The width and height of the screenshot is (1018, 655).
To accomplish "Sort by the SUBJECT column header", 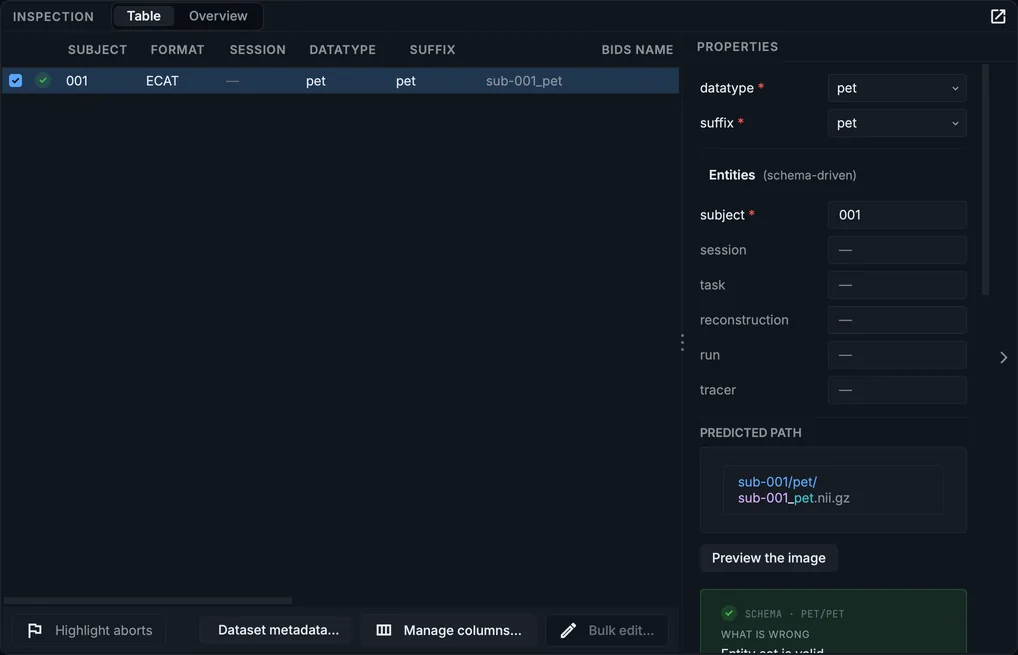I will [x=97, y=50].
